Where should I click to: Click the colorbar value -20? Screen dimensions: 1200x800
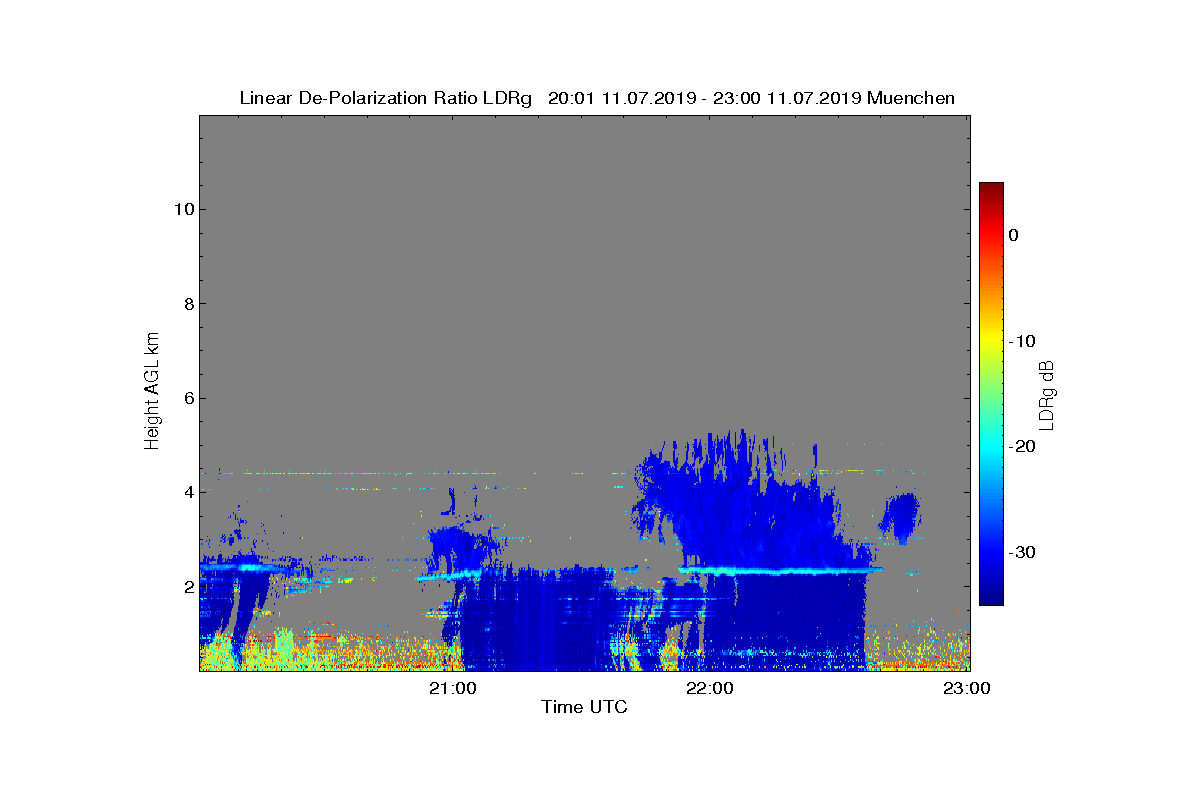[x=1022, y=447]
